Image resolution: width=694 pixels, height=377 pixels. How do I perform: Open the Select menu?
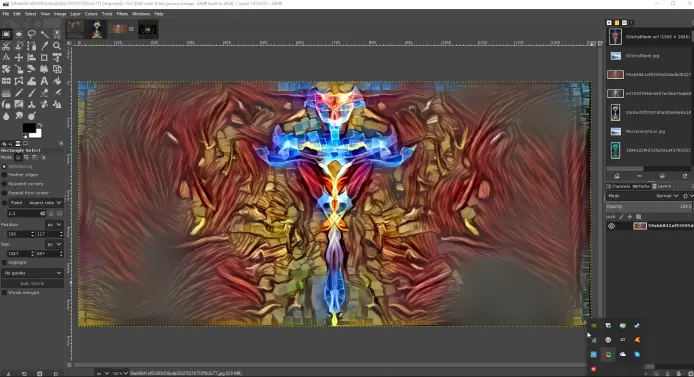point(31,14)
